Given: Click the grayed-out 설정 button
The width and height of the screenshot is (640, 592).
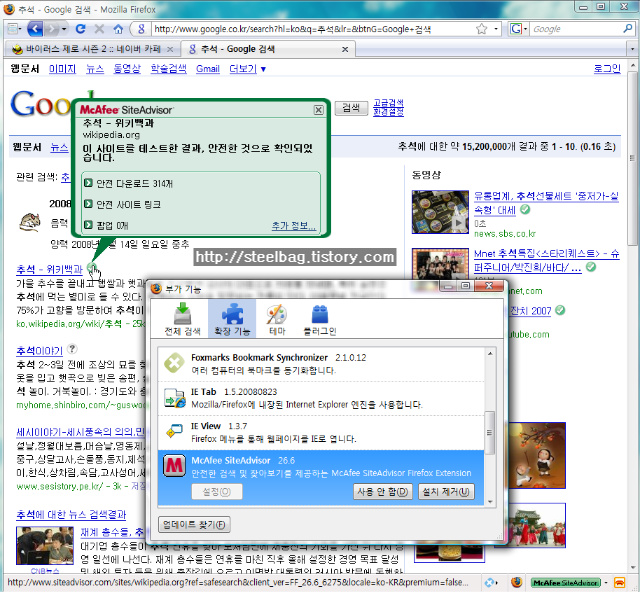Looking at the screenshot, I should click(217, 492).
